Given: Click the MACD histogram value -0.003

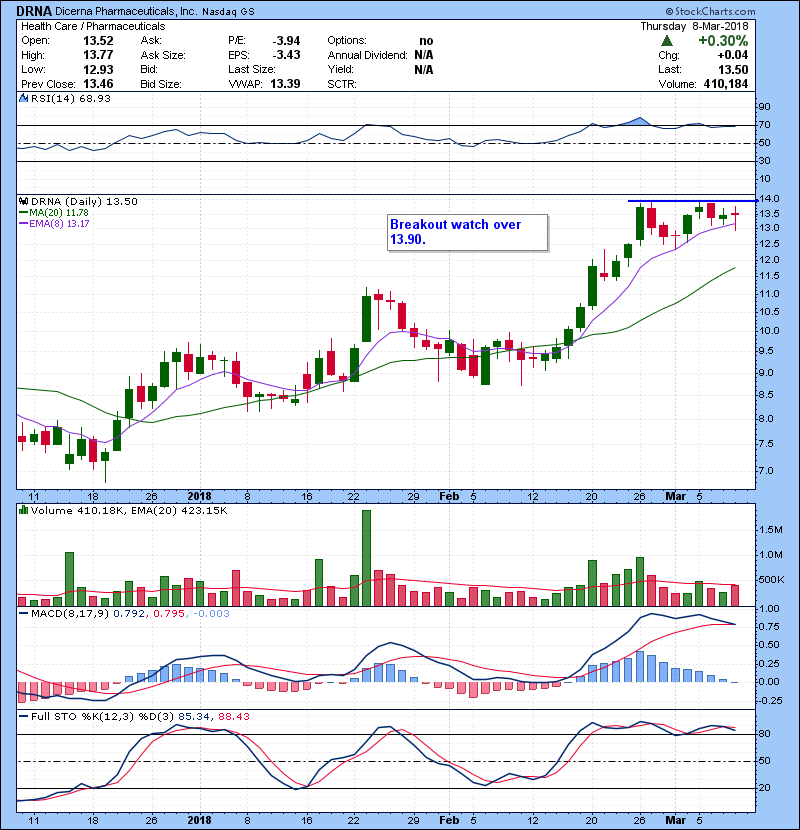Looking at the screenshot, I should 211,614.
